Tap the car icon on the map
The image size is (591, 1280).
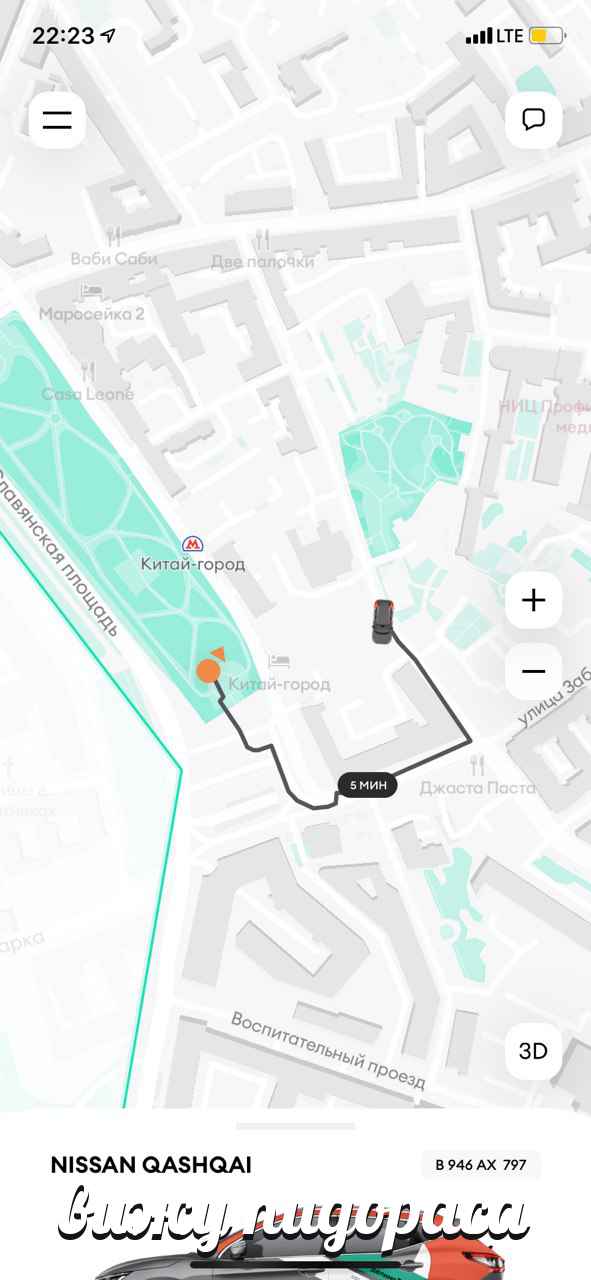[x=383, y=622]
